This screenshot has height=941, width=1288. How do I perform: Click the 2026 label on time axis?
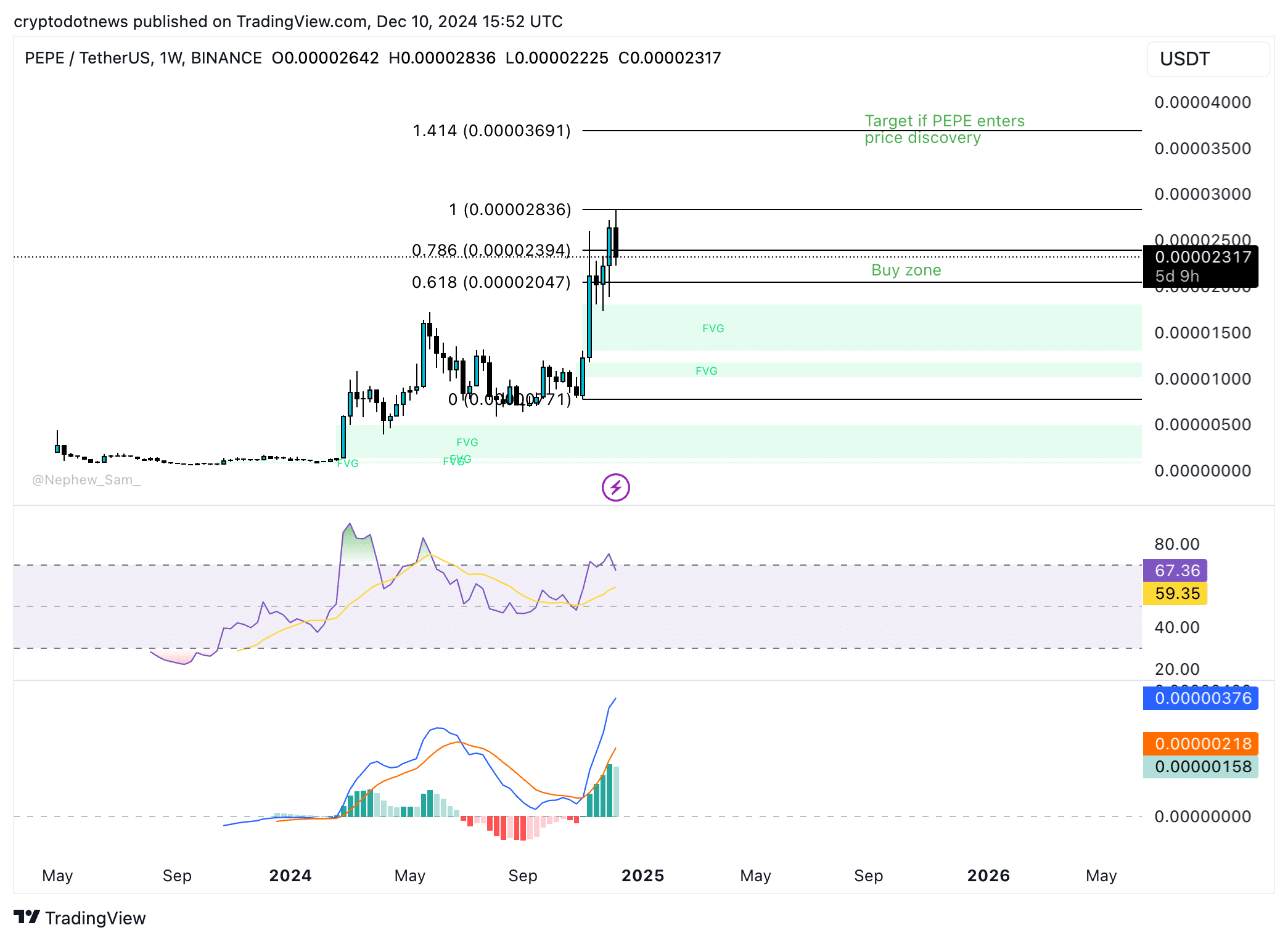[x=988, y=876]
